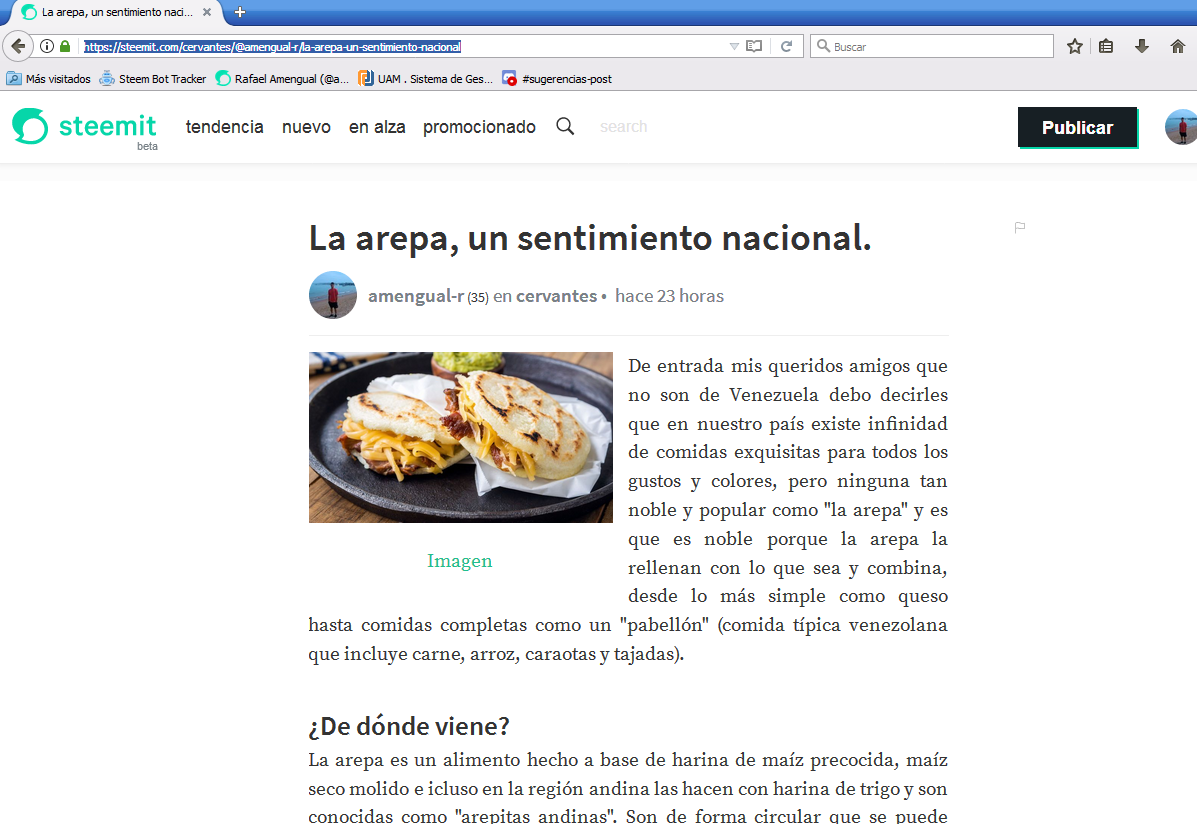Go to en alza section
1197x824 pixels.
point(377,127)
